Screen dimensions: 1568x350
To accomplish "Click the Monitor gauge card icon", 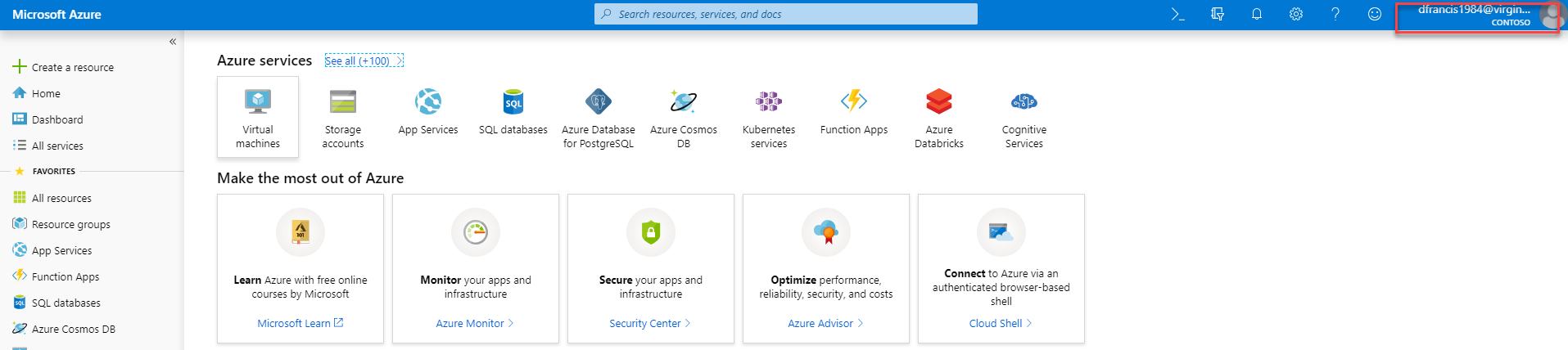I will tap(476, 232).
